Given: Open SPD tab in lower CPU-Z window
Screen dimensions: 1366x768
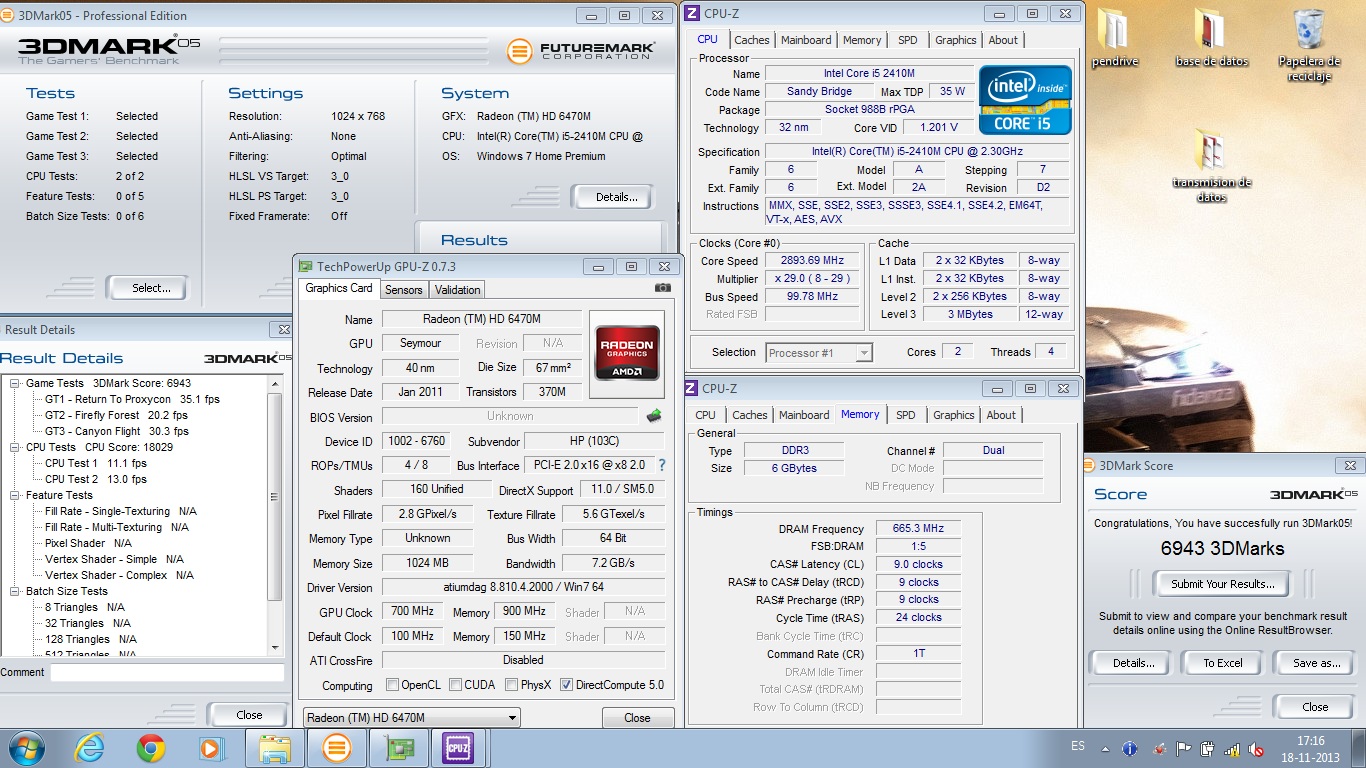Looking at the screenshot, I should 905,415.
